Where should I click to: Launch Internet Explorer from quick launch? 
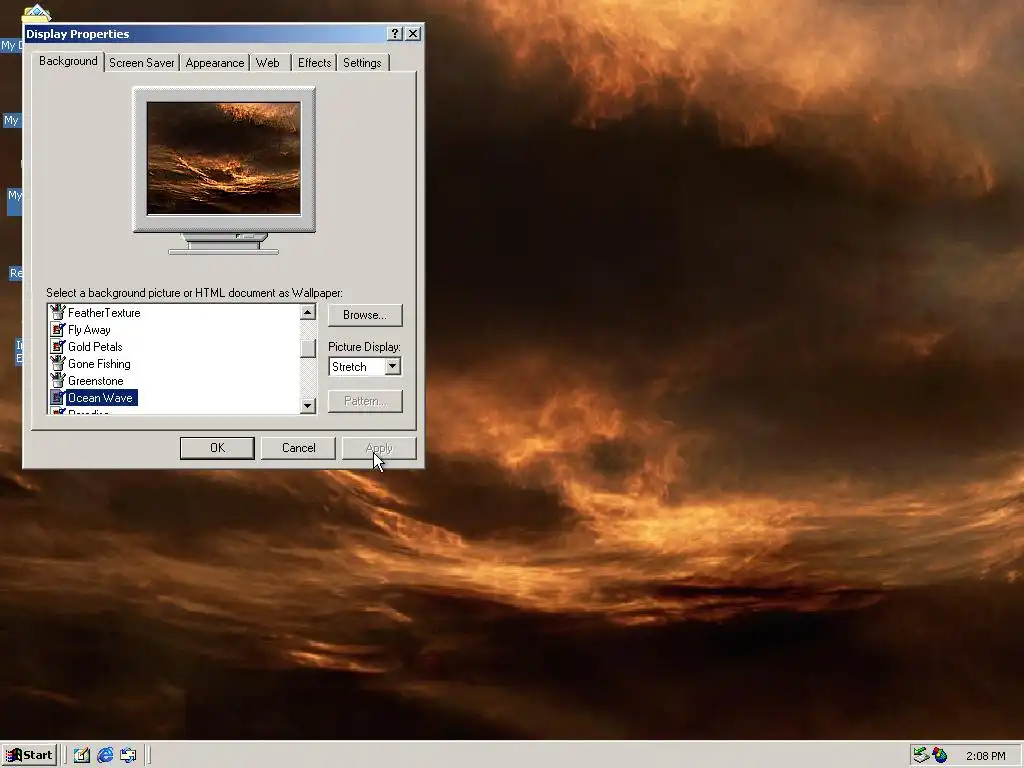[x=105, y=755]
